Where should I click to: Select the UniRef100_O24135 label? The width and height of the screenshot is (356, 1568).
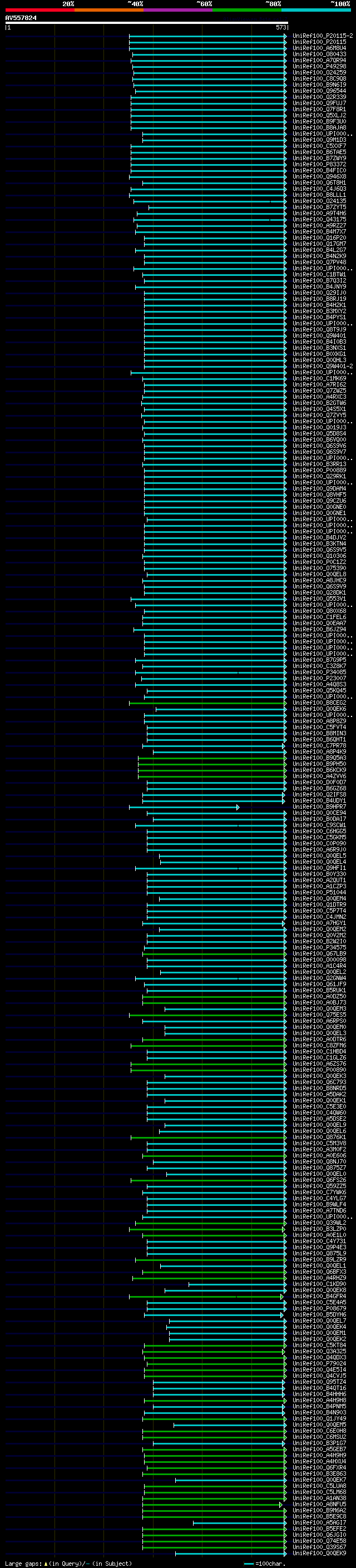tap(319, 201)
